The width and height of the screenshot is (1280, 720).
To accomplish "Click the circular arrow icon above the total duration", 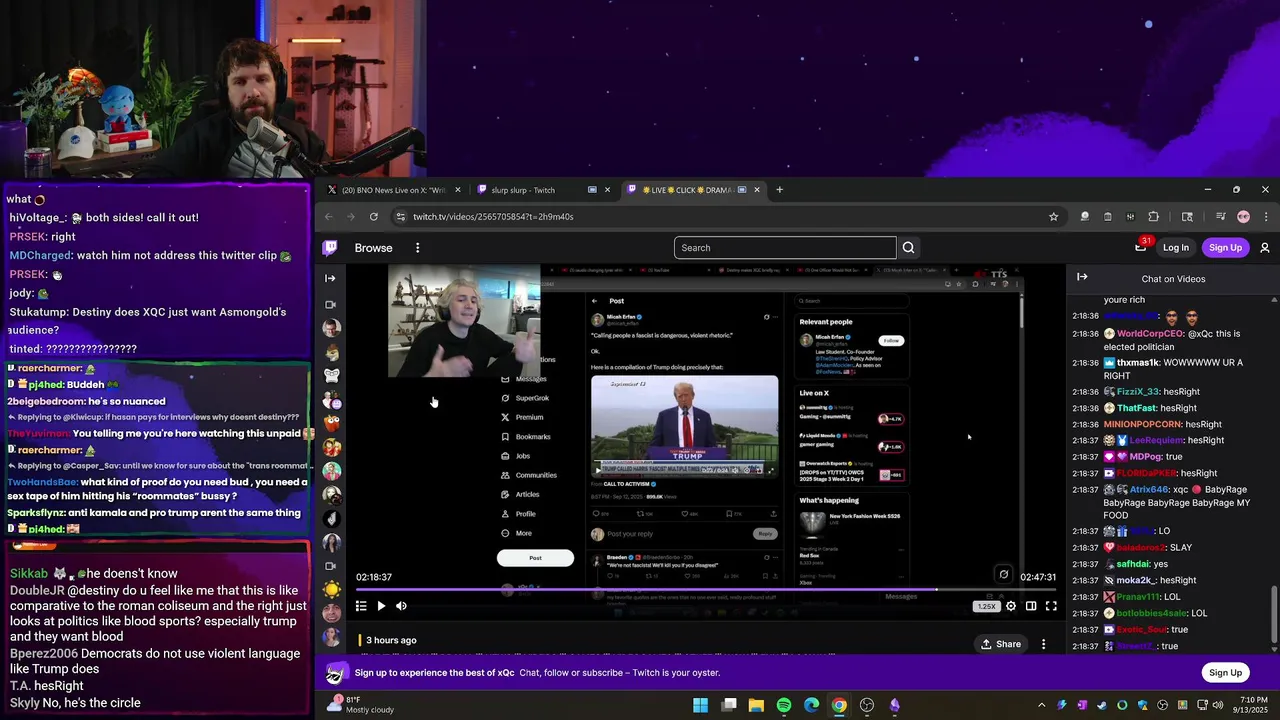I will pos(1004,575).
